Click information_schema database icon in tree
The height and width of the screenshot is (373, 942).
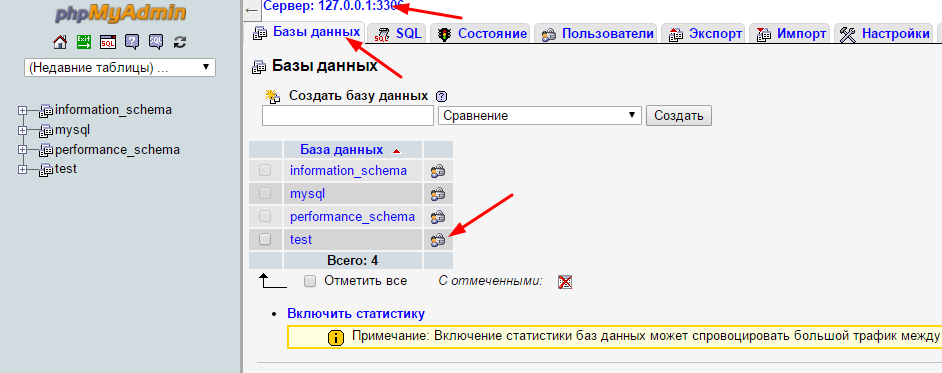[46, 111]
